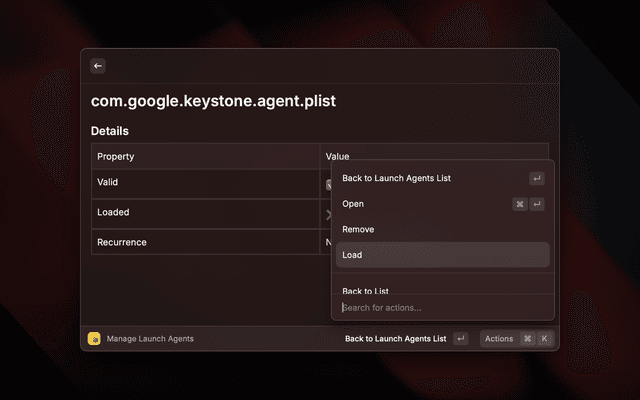Viewport: 640px width, 400px height.
Task: Click the partially hidden Loaded status icon
Action: click(328, 213)
